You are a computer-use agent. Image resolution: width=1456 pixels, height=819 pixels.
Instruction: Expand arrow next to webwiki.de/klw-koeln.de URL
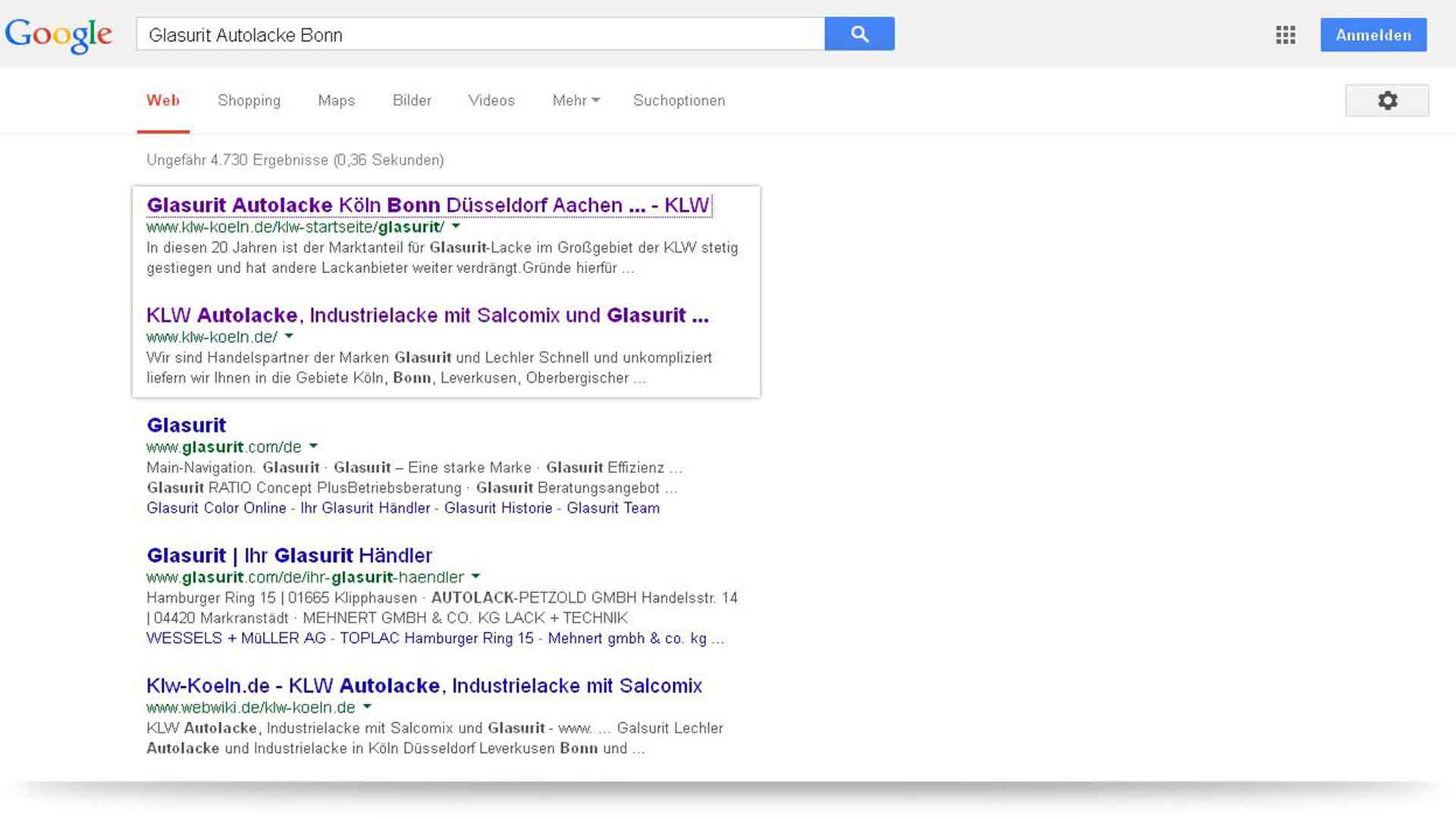[367, 707]
